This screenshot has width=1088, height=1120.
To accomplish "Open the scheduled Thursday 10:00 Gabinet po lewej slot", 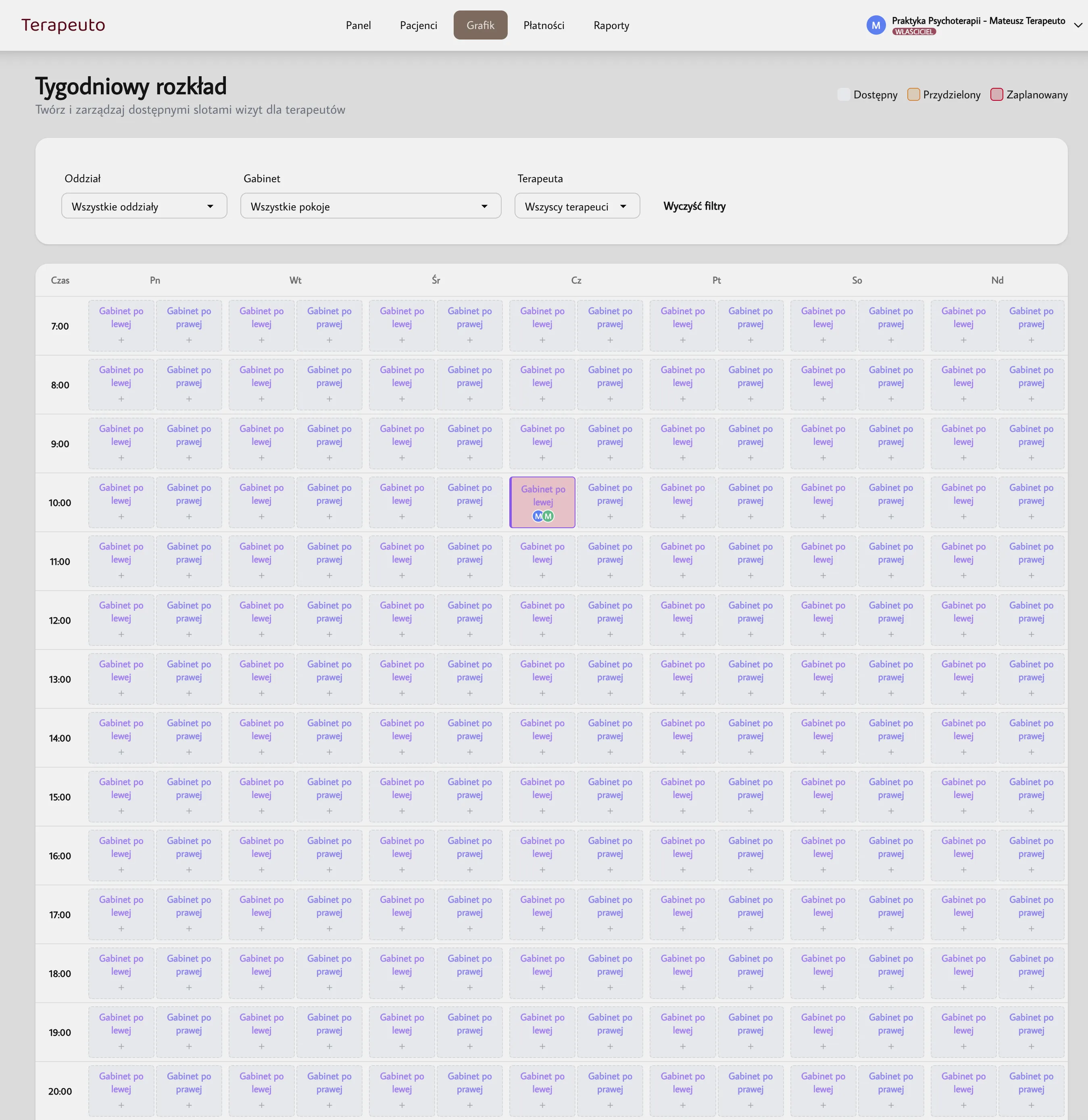I will pyautogui.click(x=542, y=502).
